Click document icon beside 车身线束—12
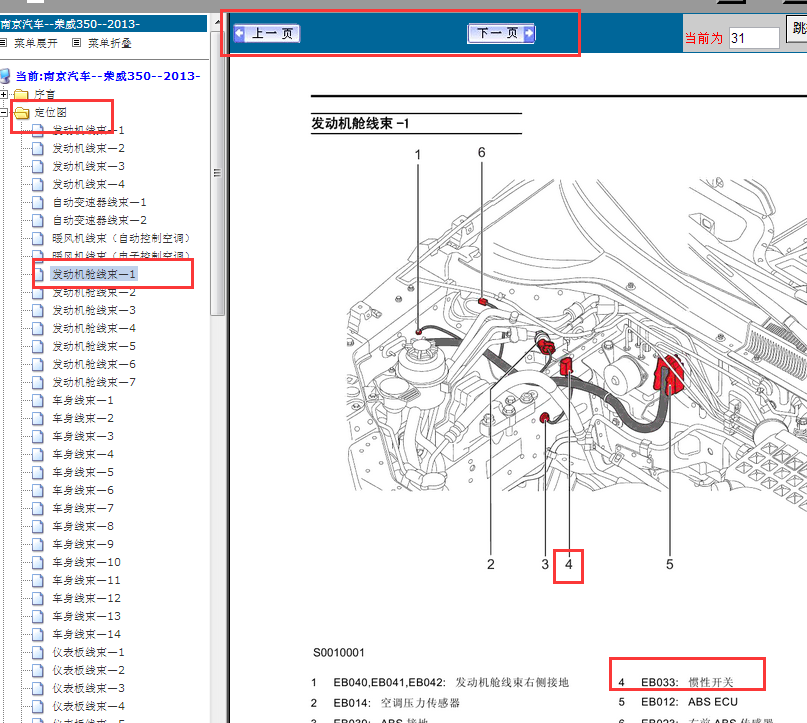This screenshot has width=807, height=723. (x=38, y=598)
